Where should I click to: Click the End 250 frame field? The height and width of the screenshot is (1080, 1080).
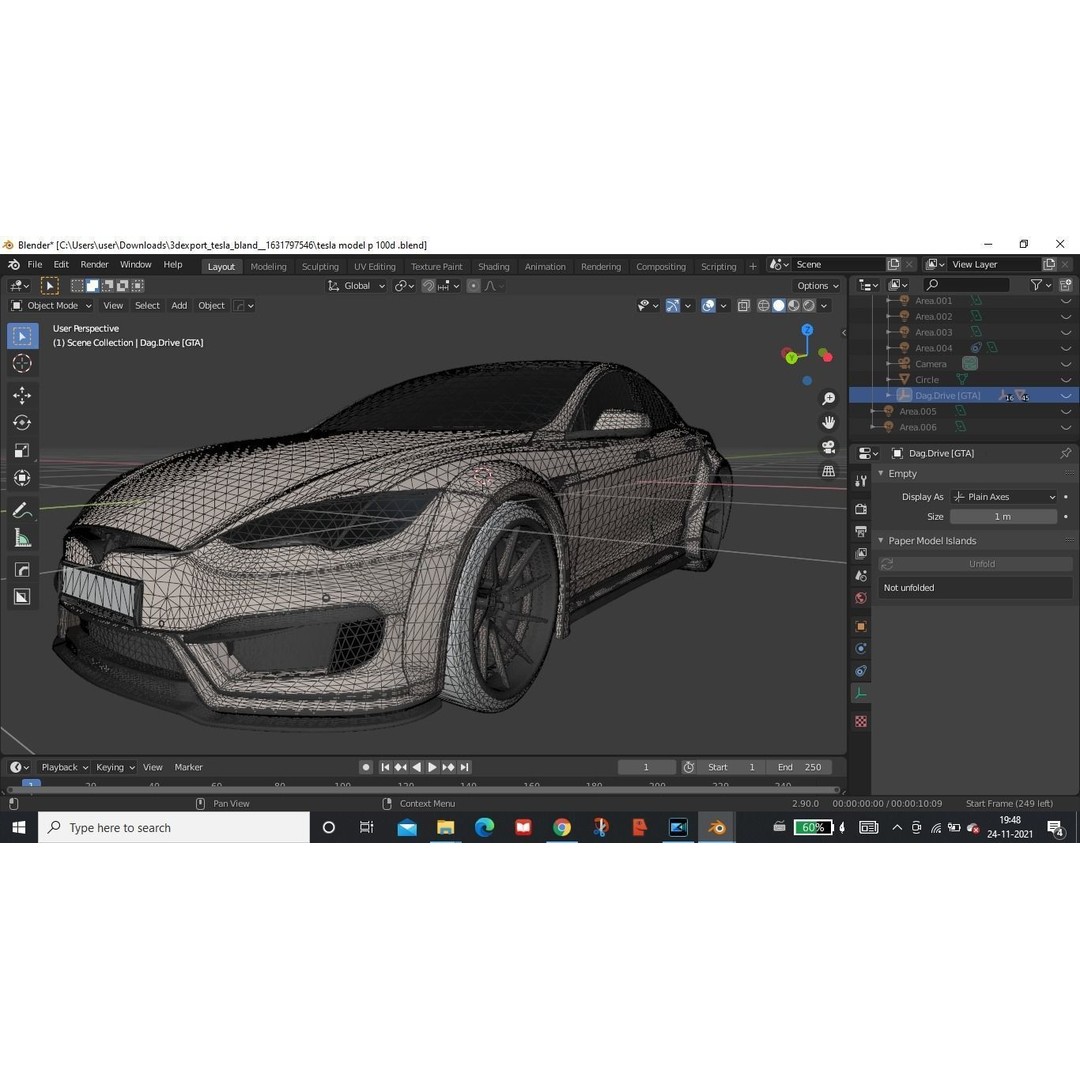(x=799, y=767)
